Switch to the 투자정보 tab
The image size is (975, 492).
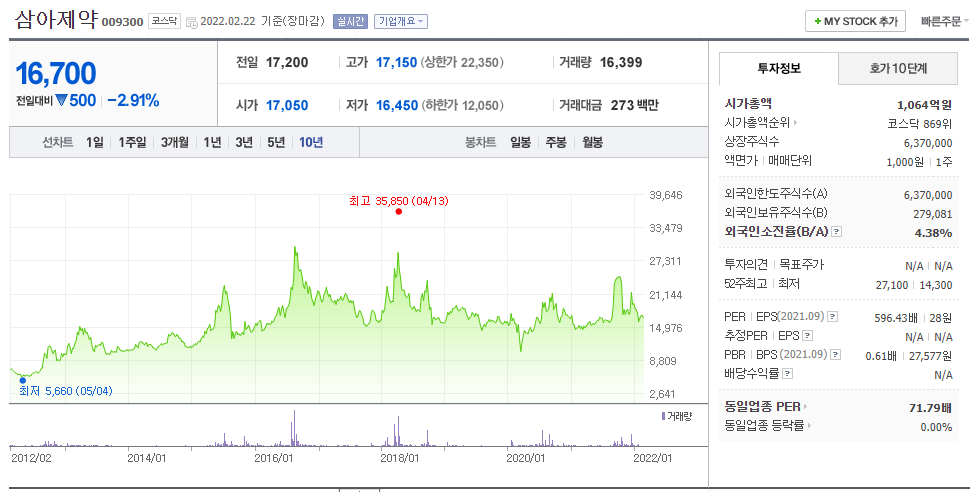(x=779, y=68)
